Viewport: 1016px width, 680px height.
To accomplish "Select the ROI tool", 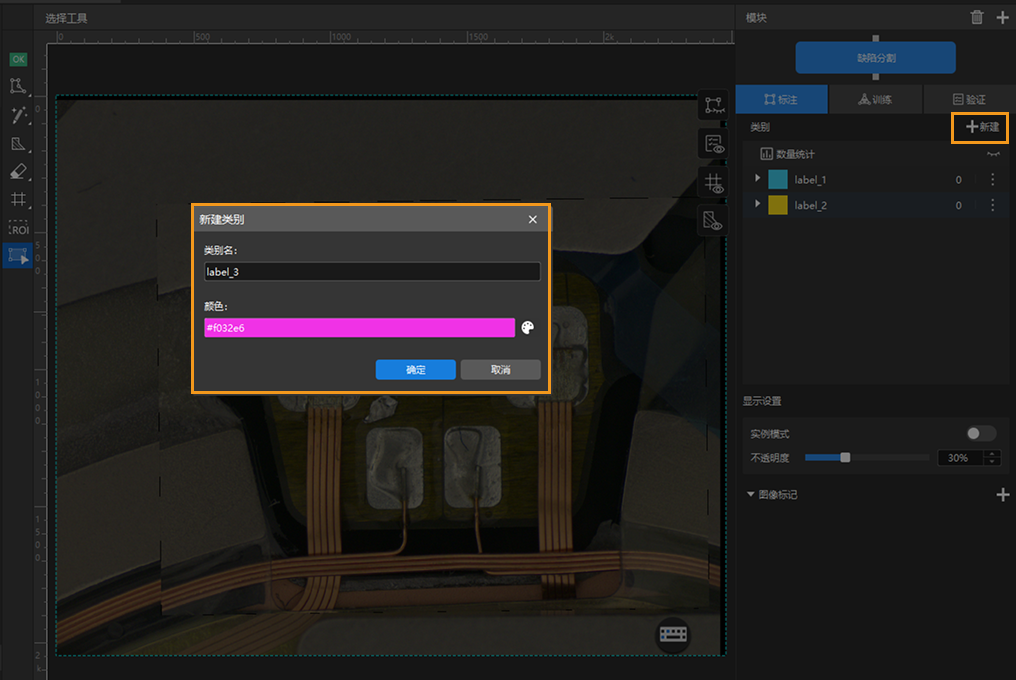I will (18, 228).
